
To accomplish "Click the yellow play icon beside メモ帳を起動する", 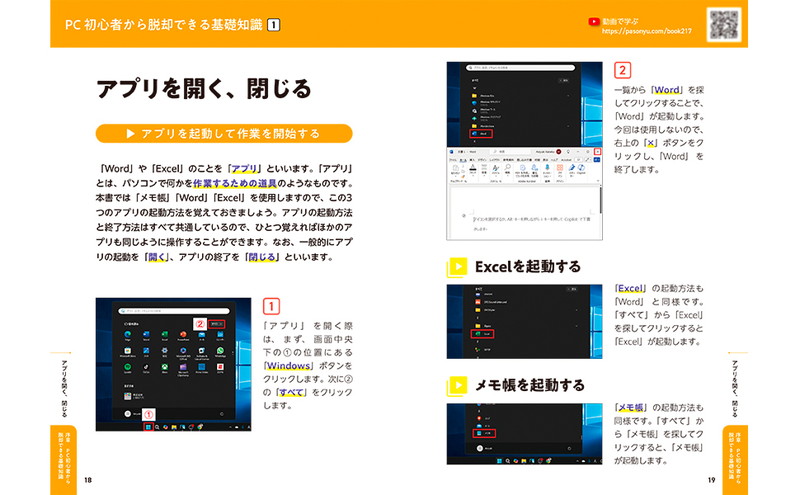I will [x=457, y=385].
